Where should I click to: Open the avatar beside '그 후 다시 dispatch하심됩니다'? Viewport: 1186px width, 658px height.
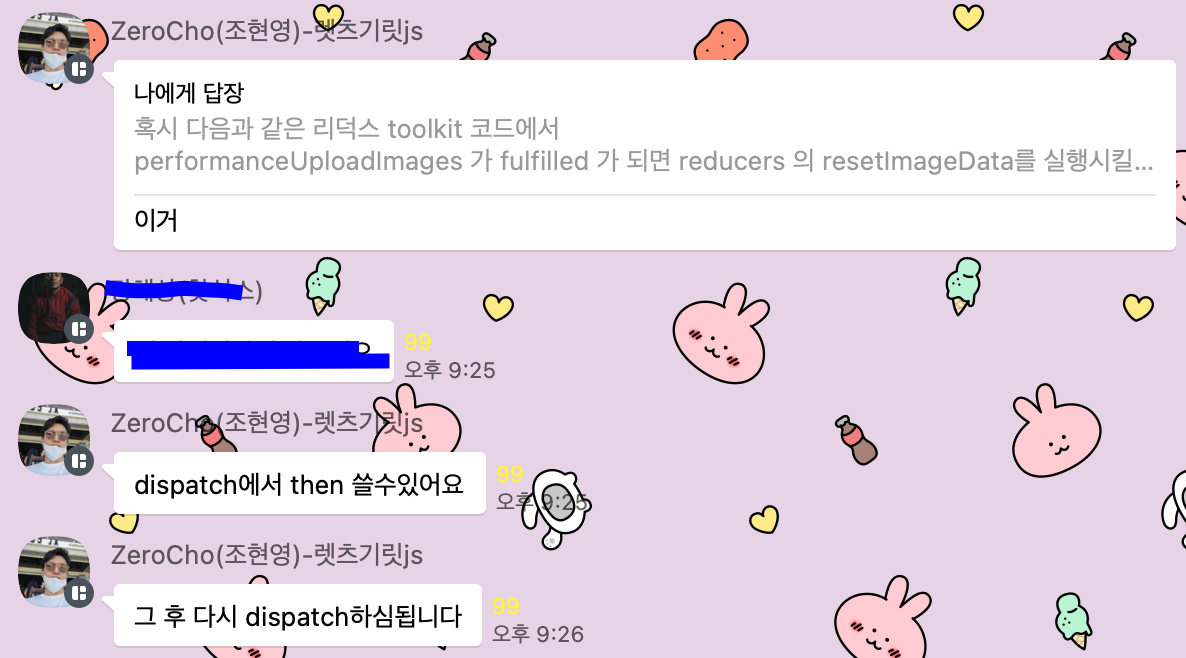tap(54, 572)
